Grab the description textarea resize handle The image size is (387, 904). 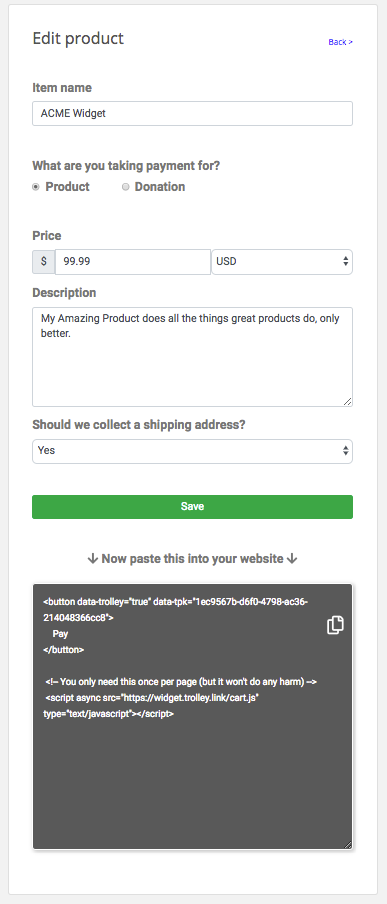(348, 402)
